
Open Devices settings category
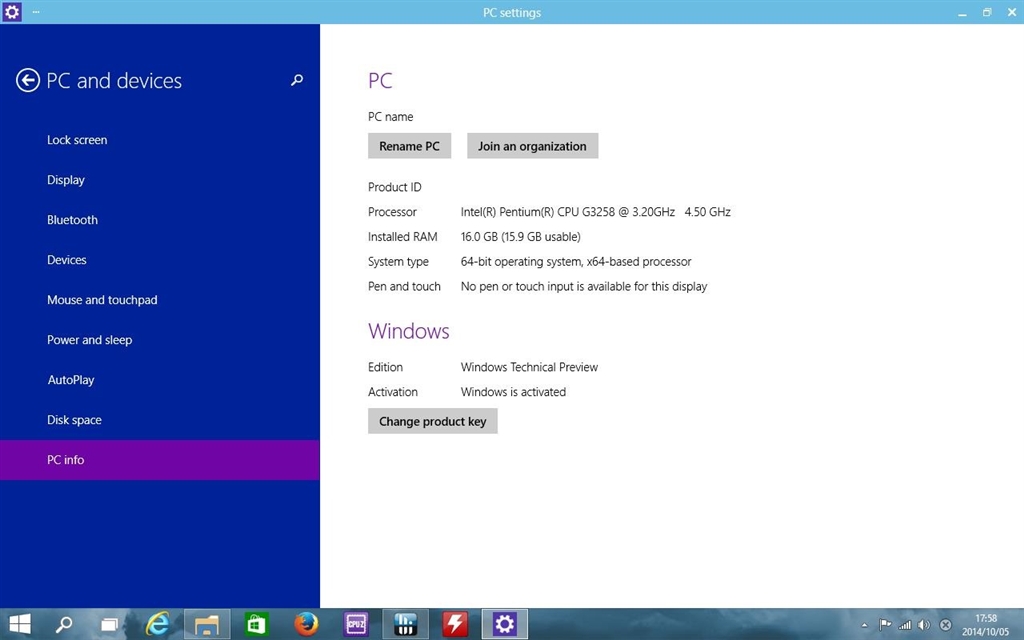67,260
